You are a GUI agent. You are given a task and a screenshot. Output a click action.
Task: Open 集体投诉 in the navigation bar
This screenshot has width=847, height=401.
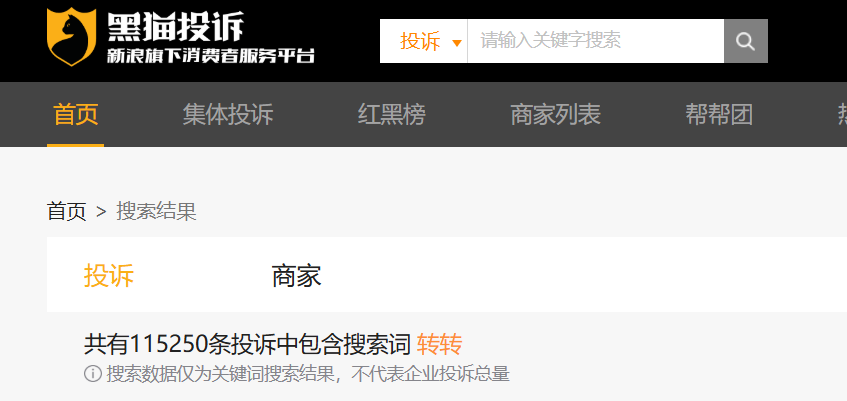(228, 115)
